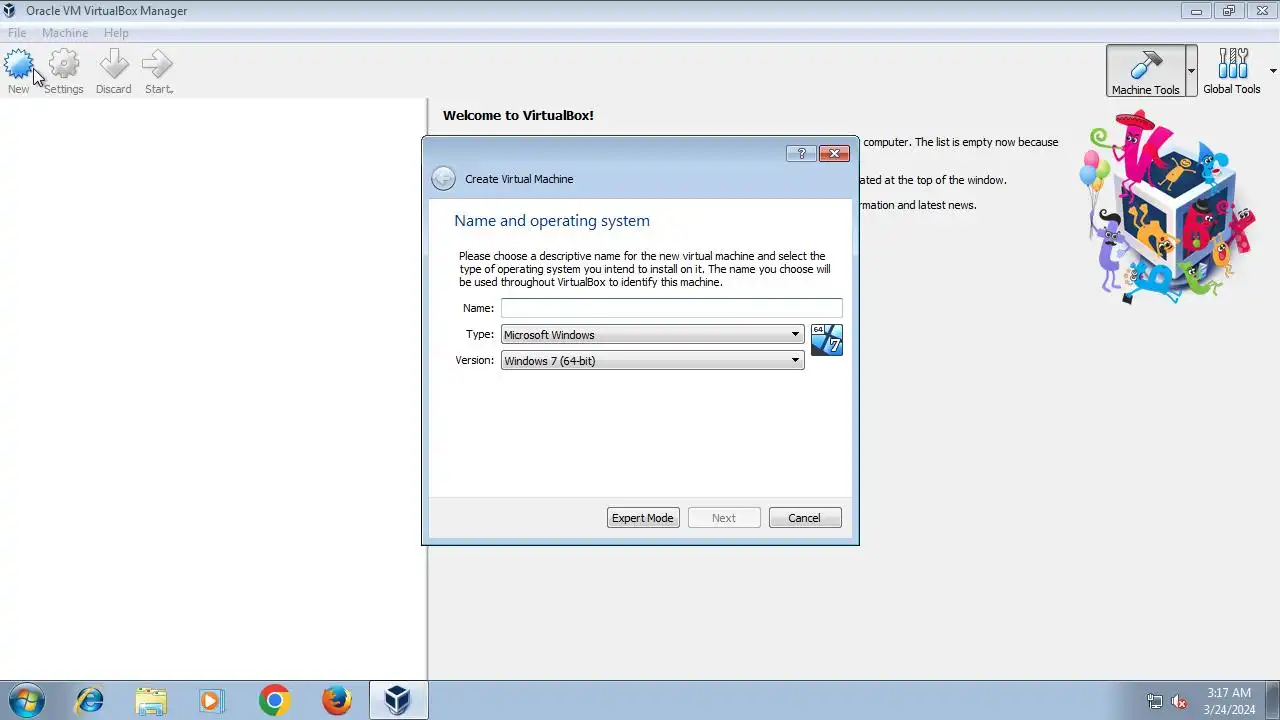
Task: Click the Name and operating system heading
Action: pyautogui.click(x=552, y=221)
